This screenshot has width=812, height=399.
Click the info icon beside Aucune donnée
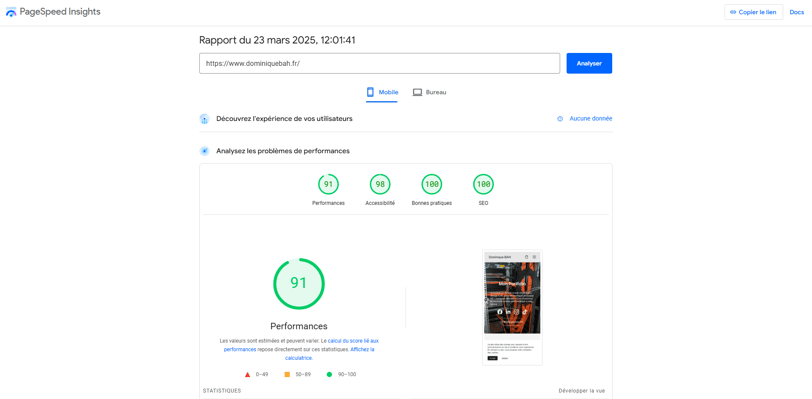(560, 119)
